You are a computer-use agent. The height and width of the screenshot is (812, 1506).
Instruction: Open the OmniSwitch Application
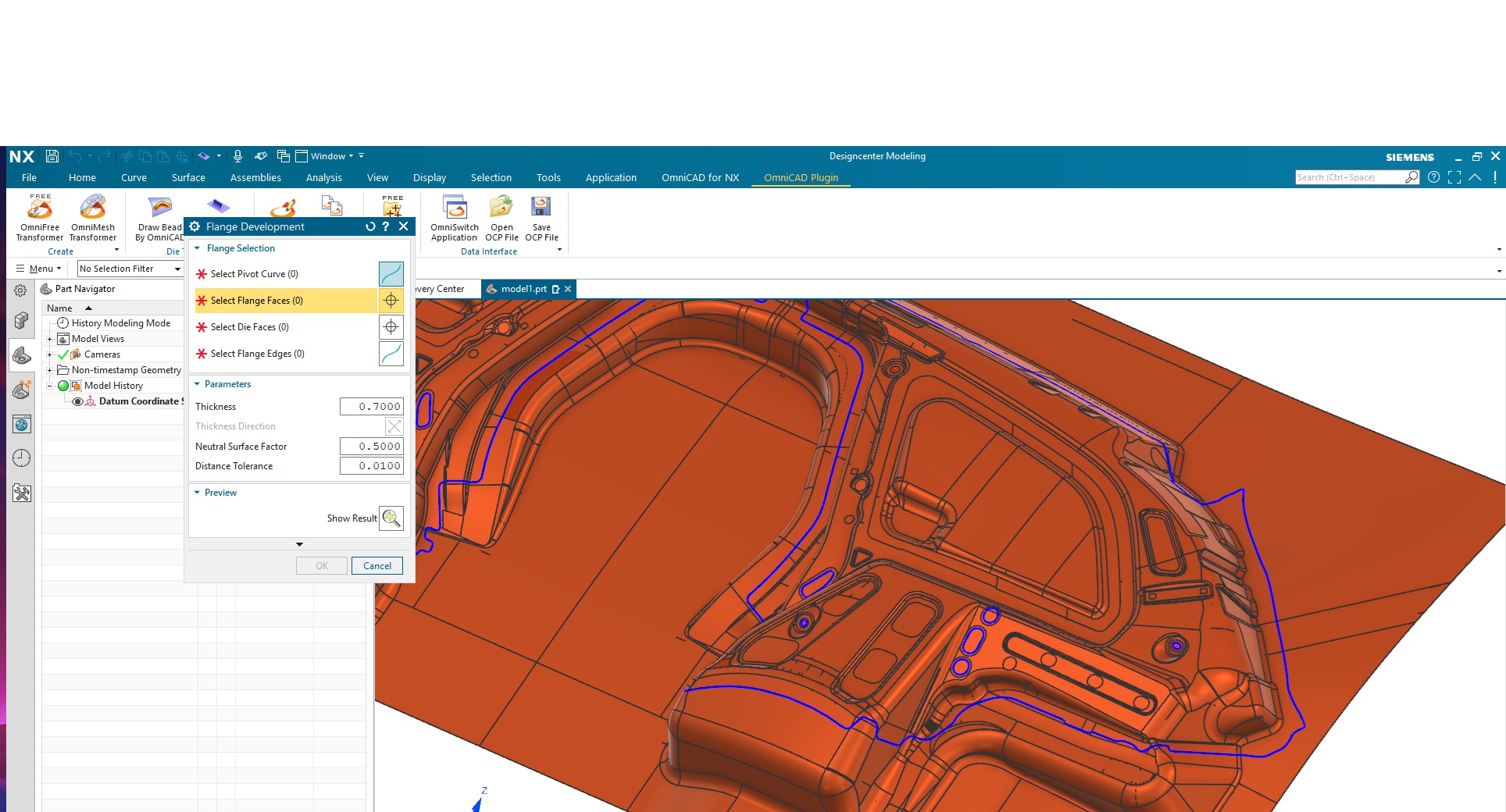(455, 219)
